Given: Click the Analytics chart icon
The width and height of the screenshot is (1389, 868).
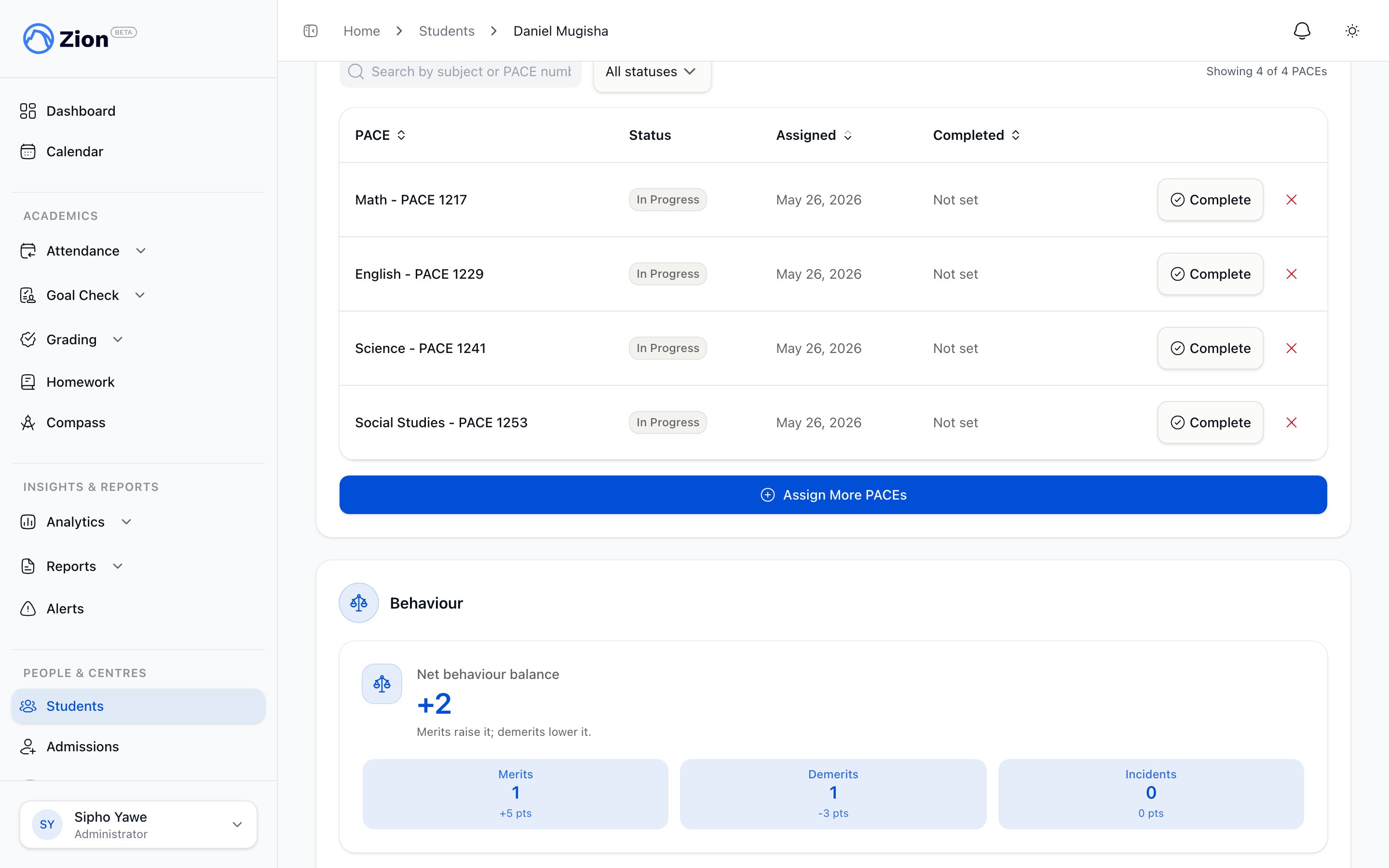Looking at the screenshot, I should [x=27, y=522].
